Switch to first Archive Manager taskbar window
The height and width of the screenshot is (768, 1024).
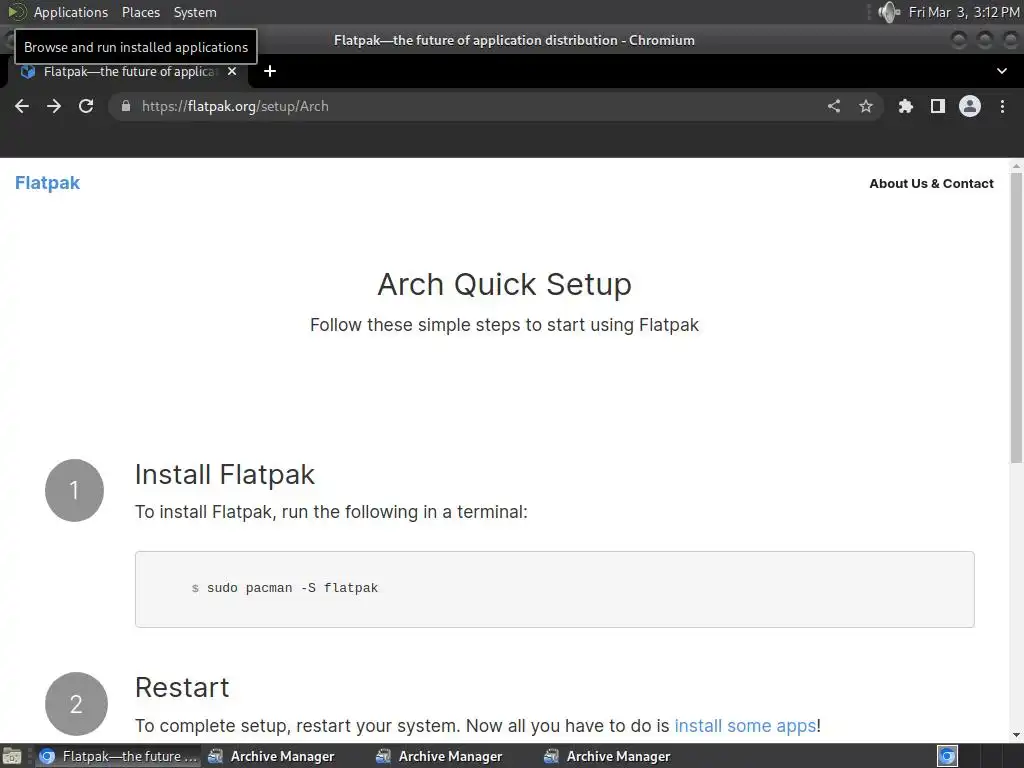pos(271,756)
